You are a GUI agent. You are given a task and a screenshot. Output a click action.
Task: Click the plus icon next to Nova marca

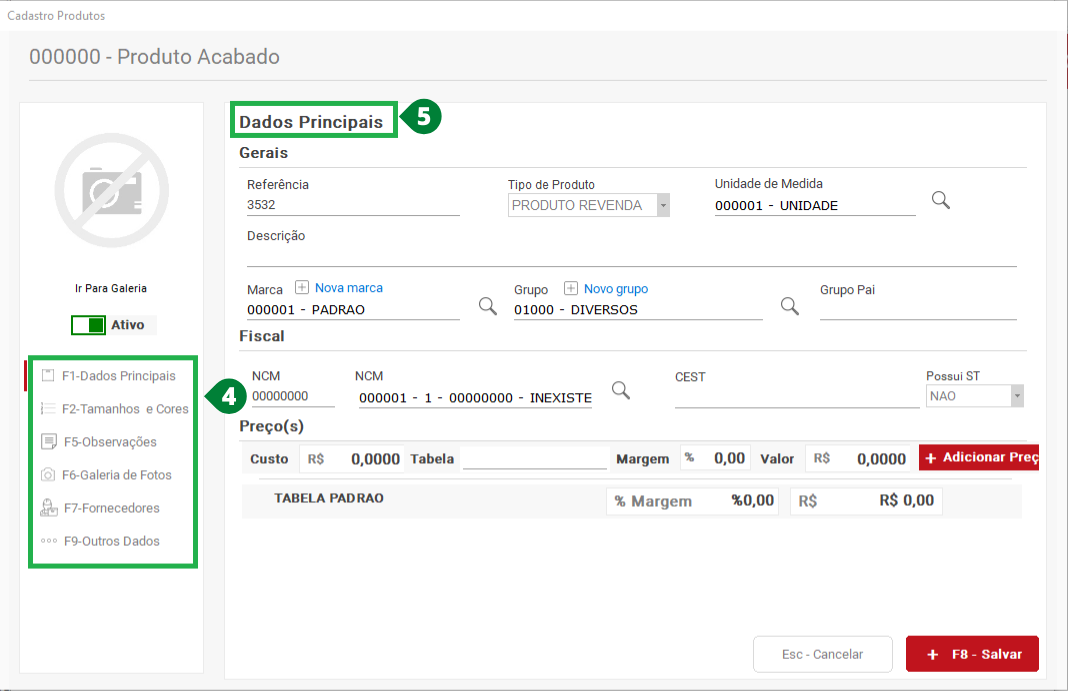pyautogui.click(x=302, y=287)
